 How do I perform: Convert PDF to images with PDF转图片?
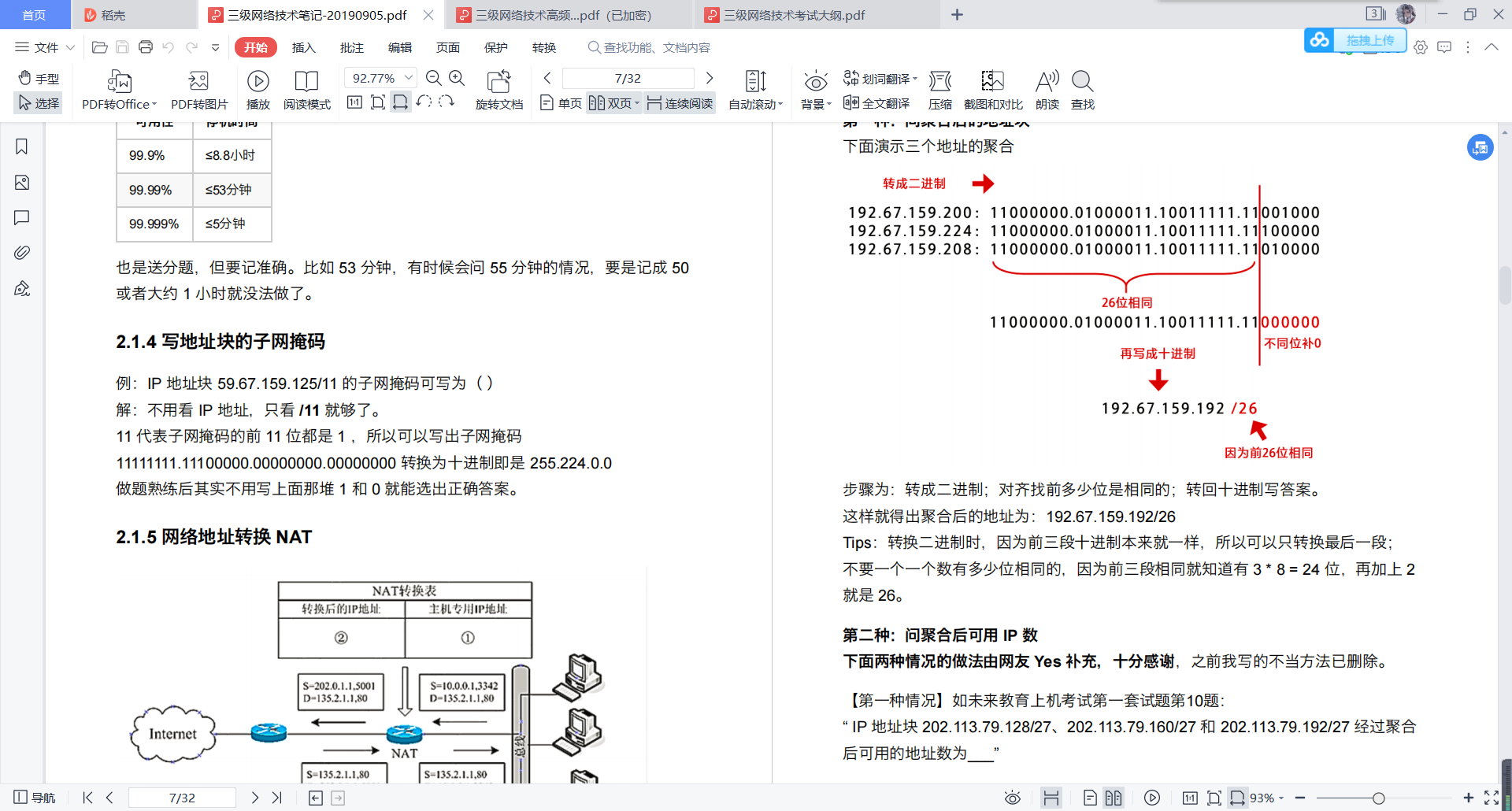tap(199, 91)
